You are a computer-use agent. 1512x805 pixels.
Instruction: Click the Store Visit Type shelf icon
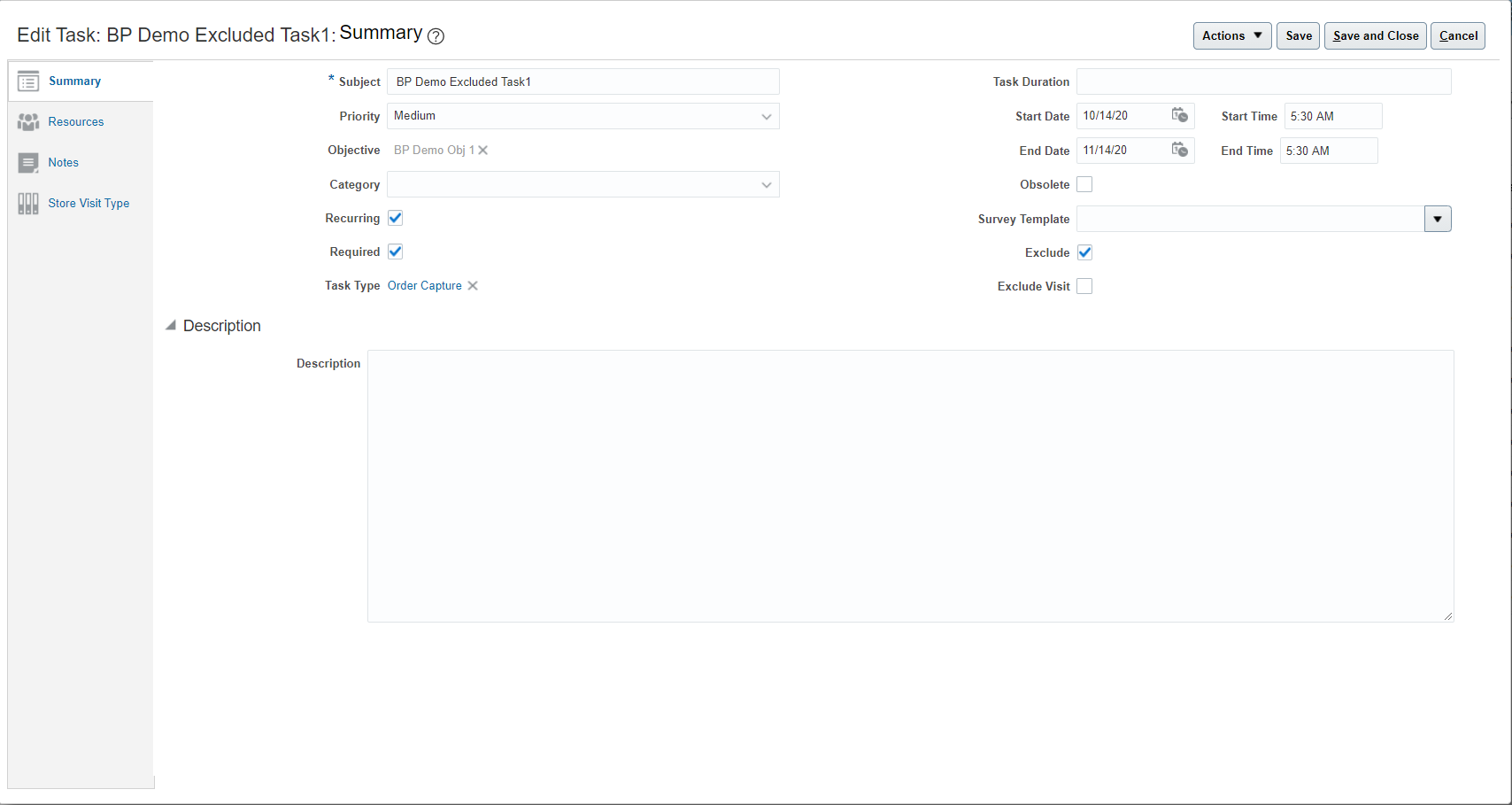[28, 204]
